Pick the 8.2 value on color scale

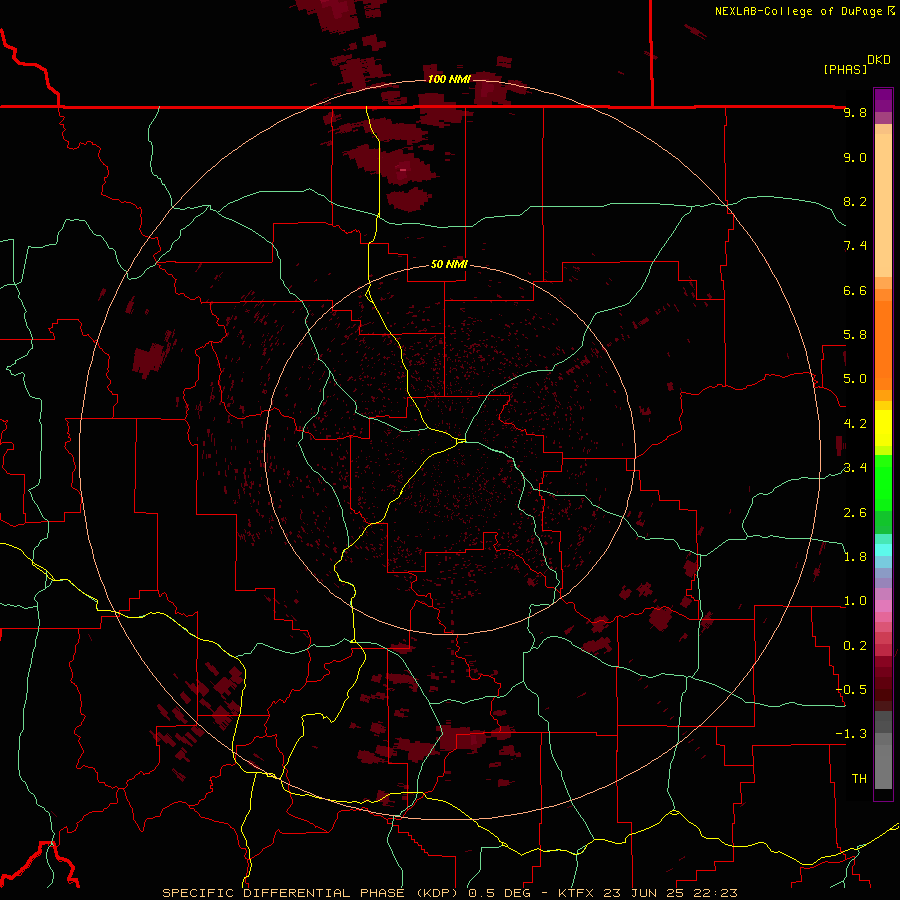point(855,201)
